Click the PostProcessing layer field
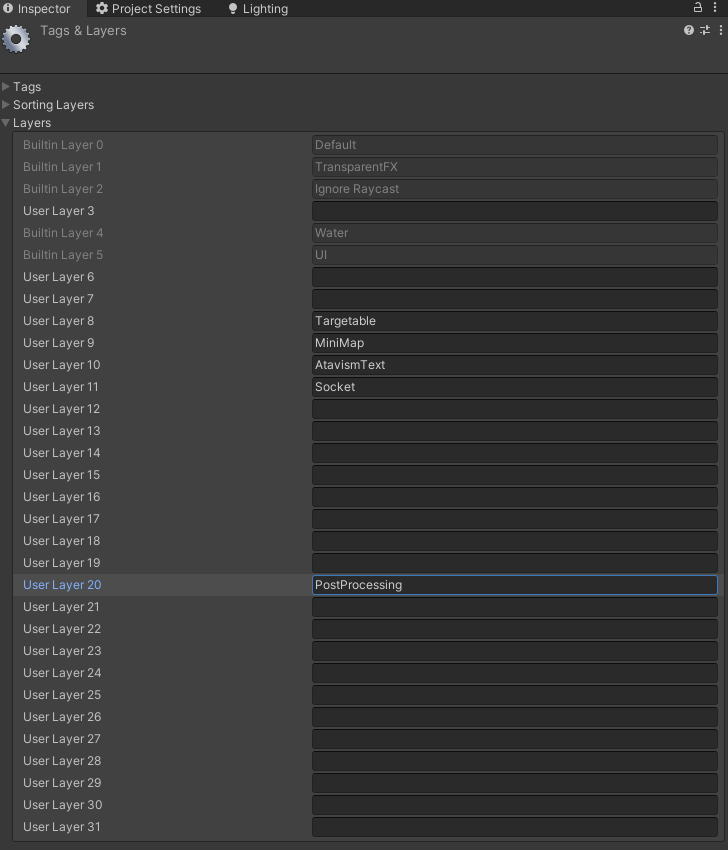Screen dimensions: 728x850 pyautogui.click(x=514, y=585)
